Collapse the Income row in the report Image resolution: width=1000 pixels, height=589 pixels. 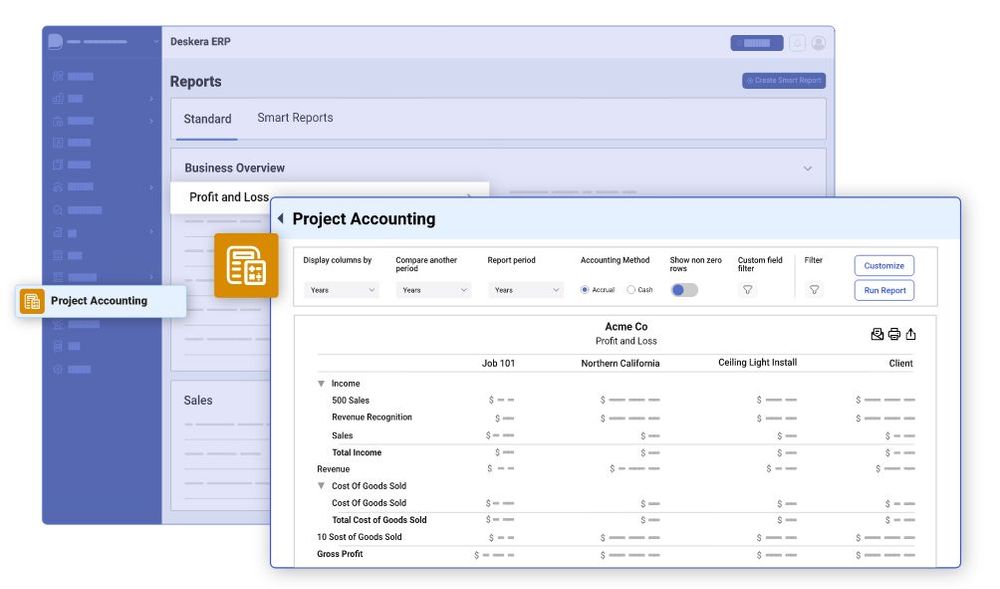(x=321, y=383)
